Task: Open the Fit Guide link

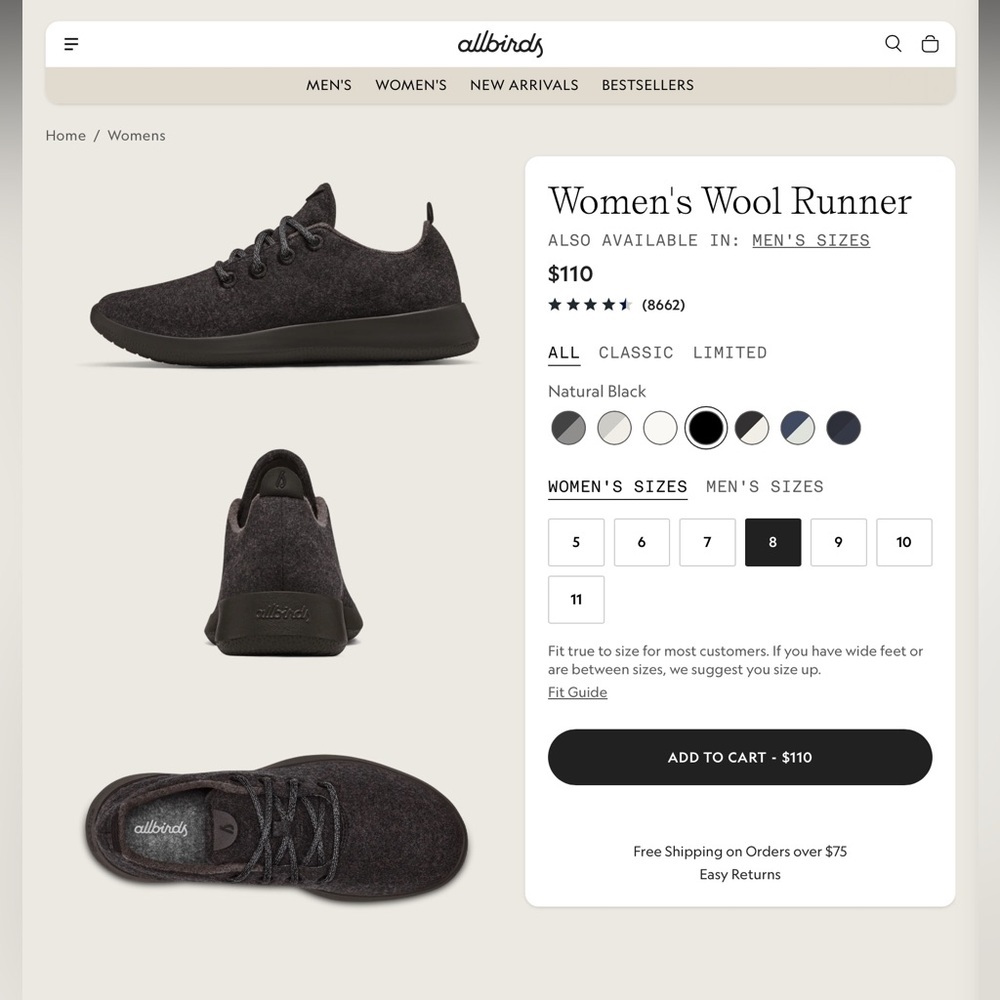Action: [x=577, y=692]
